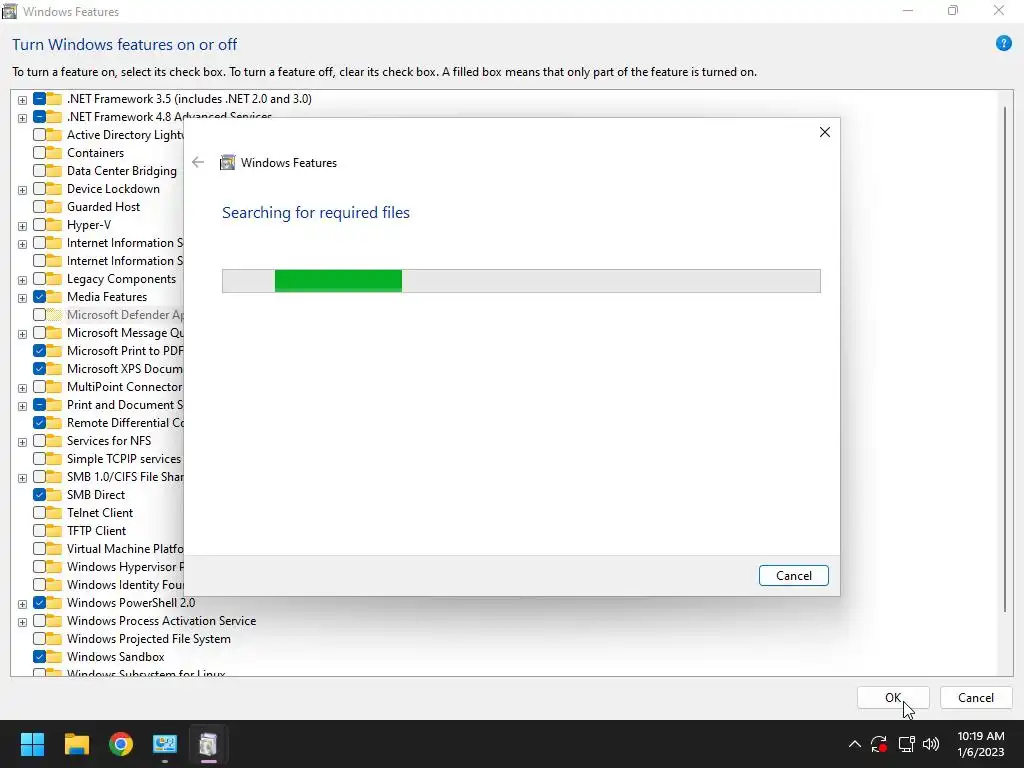Select the Windows Identity Foundation row
1024x768 pixels.
click(125, 584)
